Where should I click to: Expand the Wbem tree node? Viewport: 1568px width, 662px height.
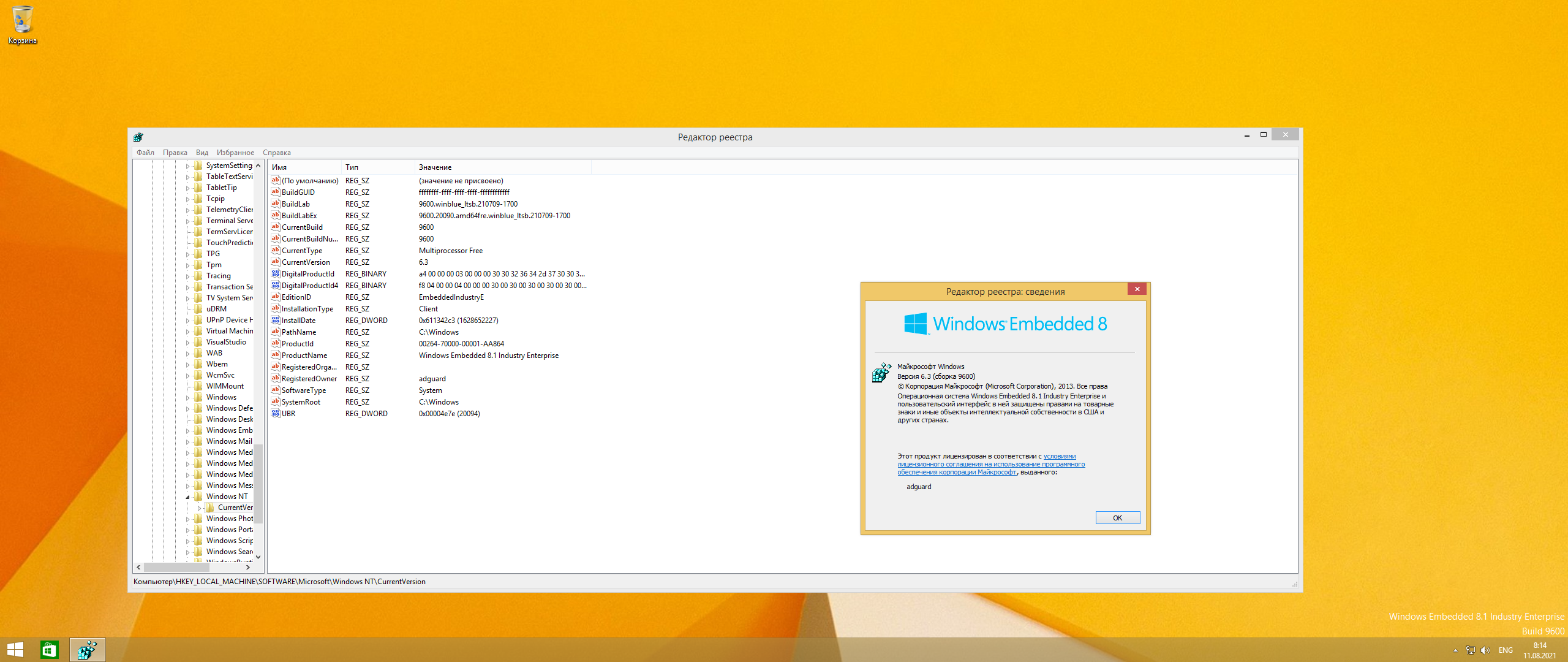click(187, 365)
